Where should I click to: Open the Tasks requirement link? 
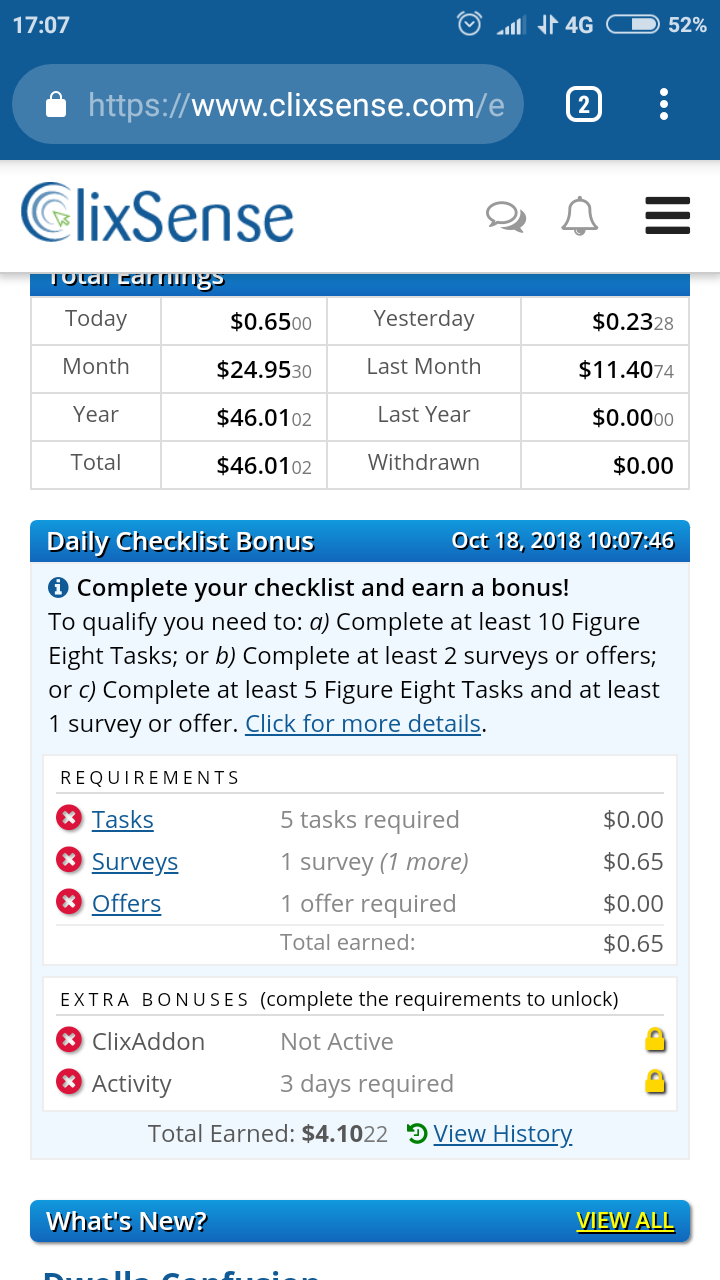tap(122, 820)
